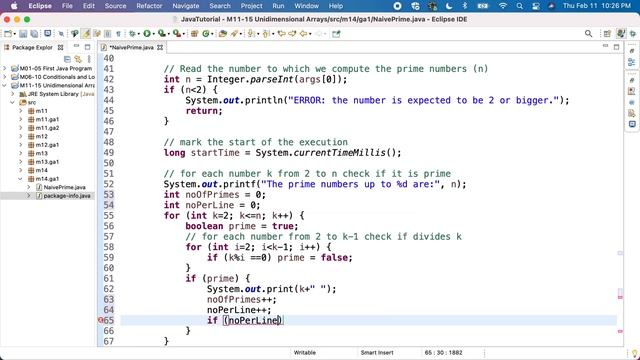Toggle Mark Occurrences highlighter button
This screenshot has width=640, height=360.
(86, 34)
